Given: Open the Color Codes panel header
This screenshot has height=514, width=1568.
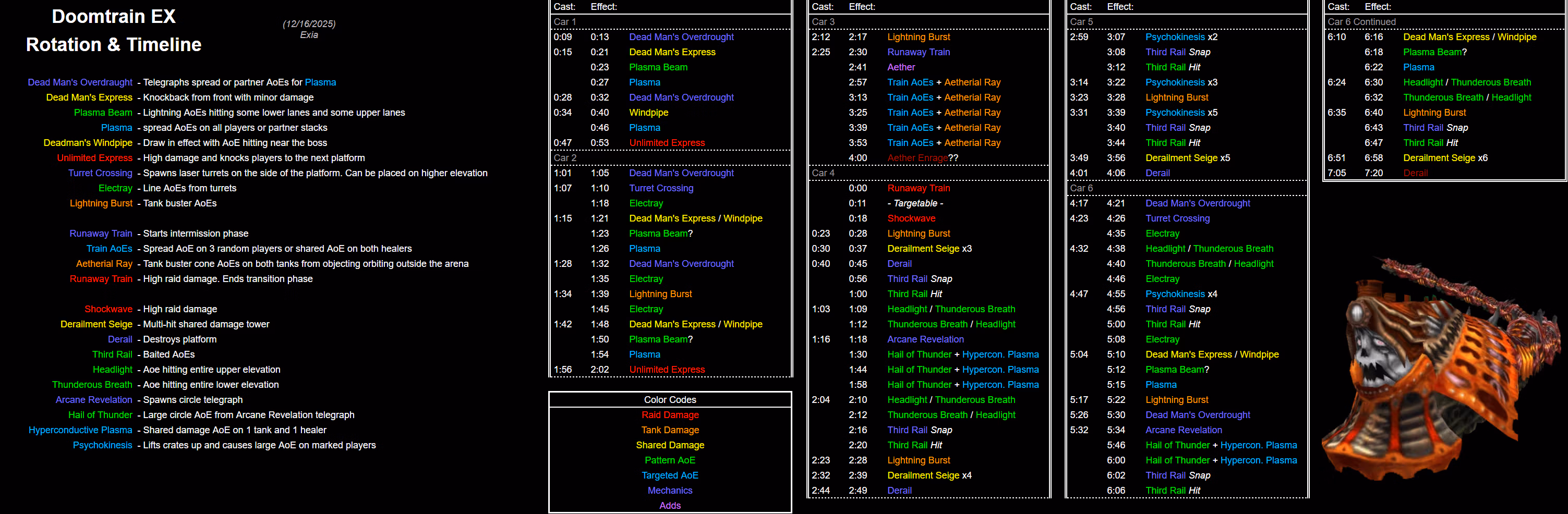Looking at the screenshot, I should click(x=670, y=400).
